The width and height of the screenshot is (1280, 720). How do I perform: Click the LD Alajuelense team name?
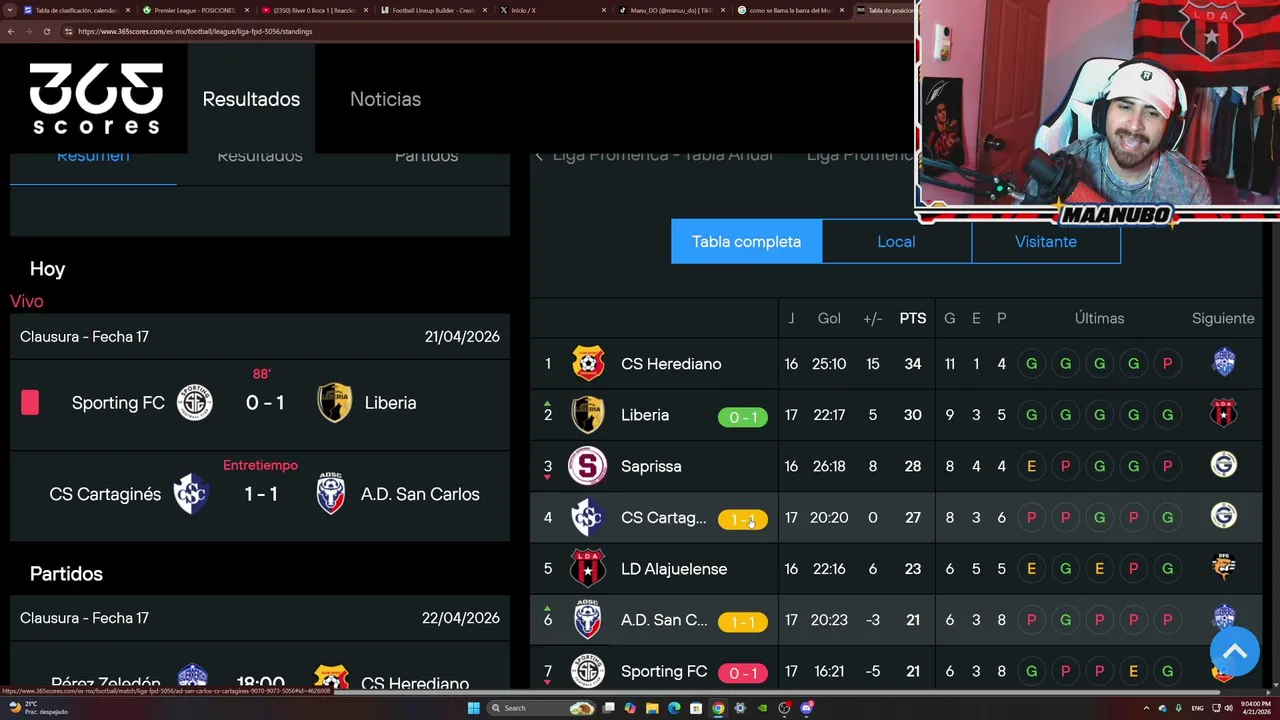point(674,569)
